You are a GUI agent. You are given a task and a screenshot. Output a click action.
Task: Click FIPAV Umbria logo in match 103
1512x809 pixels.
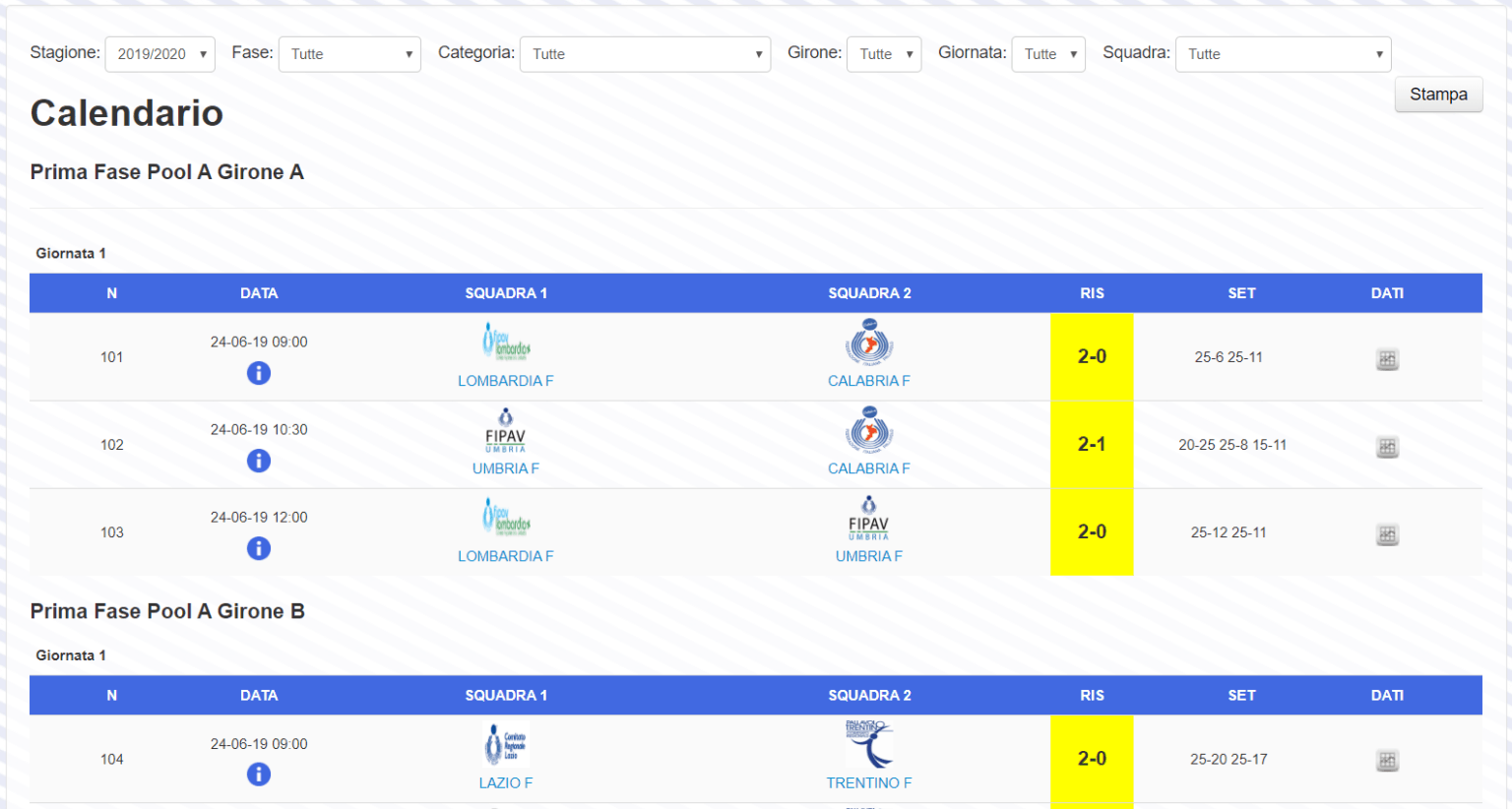tap(869, 518)
